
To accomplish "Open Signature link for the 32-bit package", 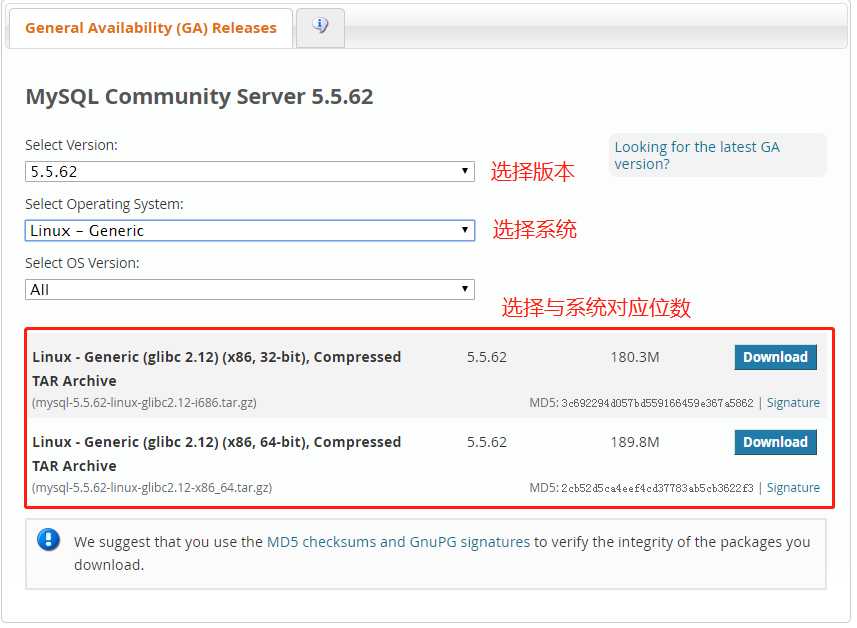I will [793, 403].
